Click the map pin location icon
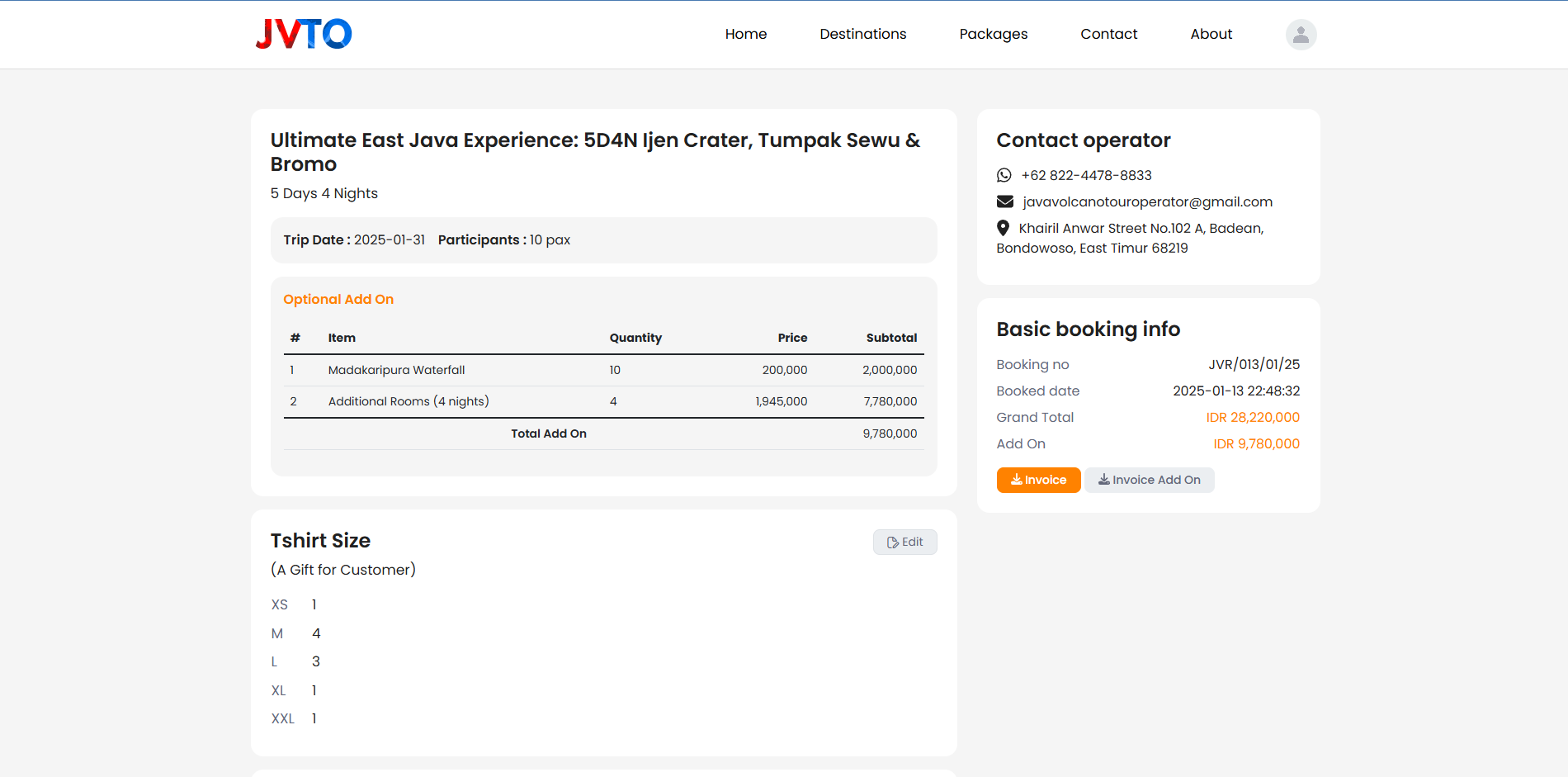The image size is (1568, 777). pos(1003,228)
